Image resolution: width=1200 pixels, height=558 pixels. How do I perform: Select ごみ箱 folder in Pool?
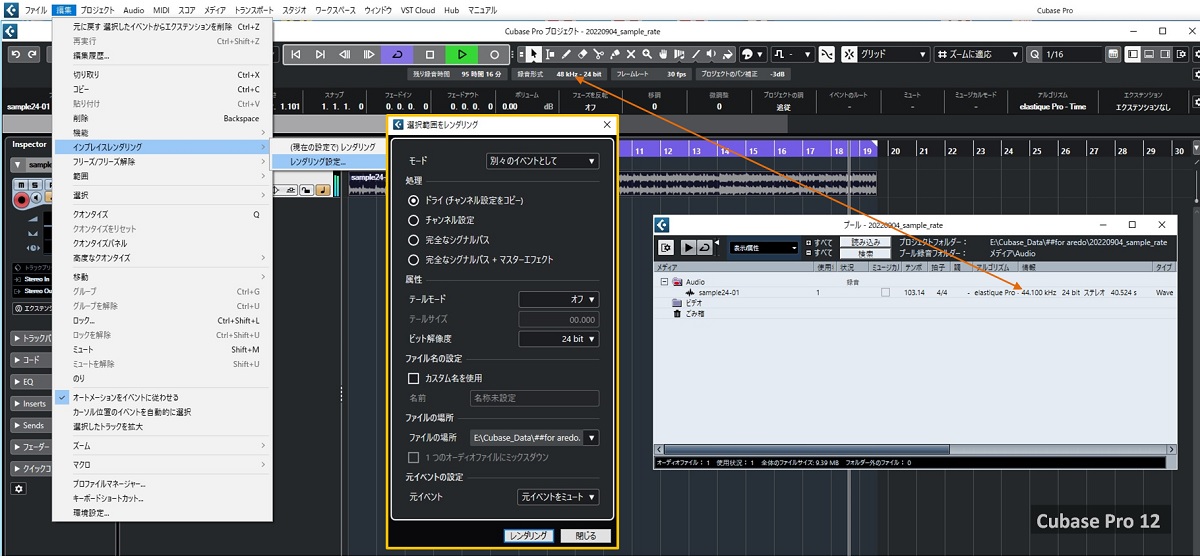click(697, 313)
